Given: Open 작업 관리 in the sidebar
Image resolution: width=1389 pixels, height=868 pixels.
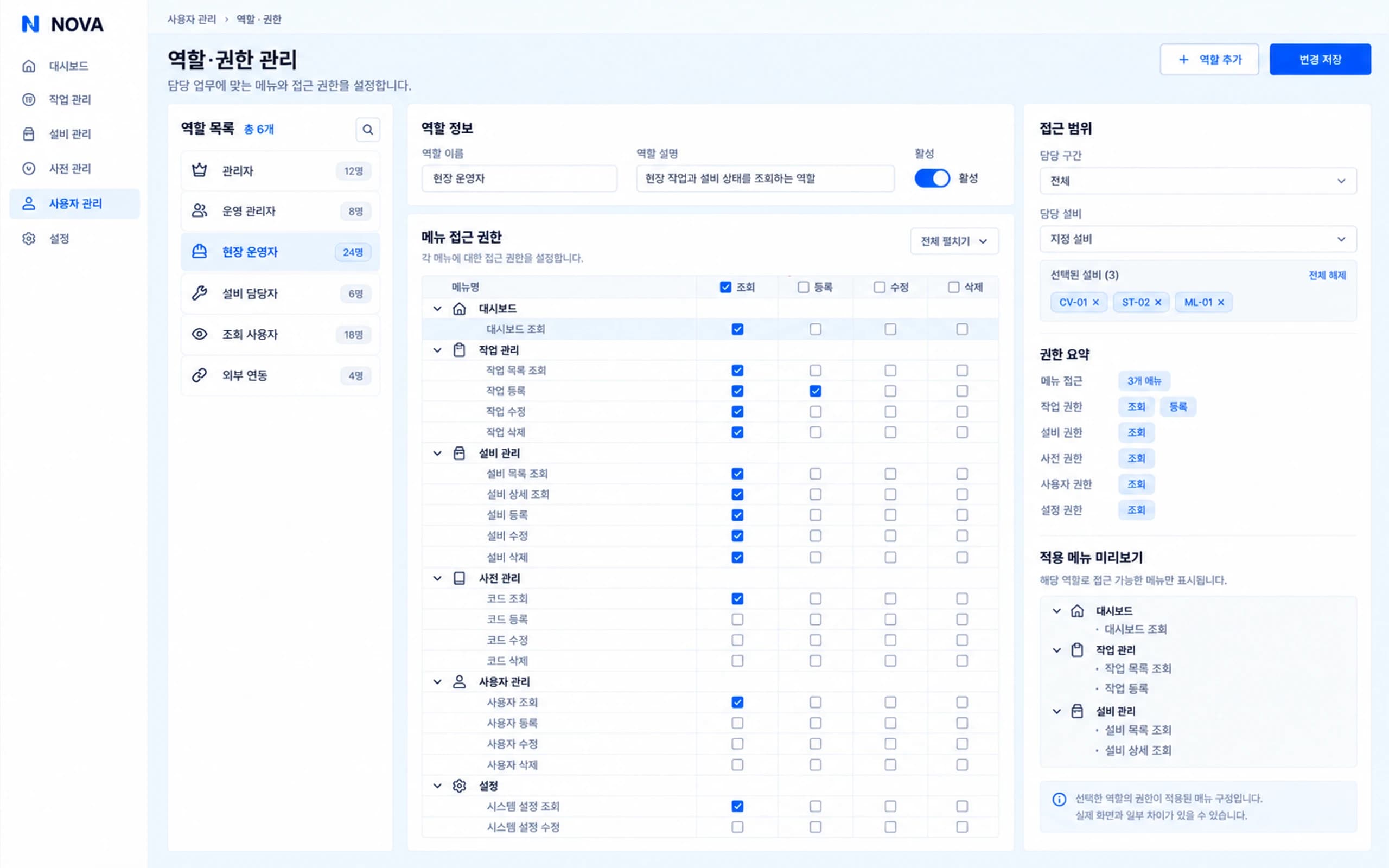Looking at the screenshot, I should tap(75, 100).
